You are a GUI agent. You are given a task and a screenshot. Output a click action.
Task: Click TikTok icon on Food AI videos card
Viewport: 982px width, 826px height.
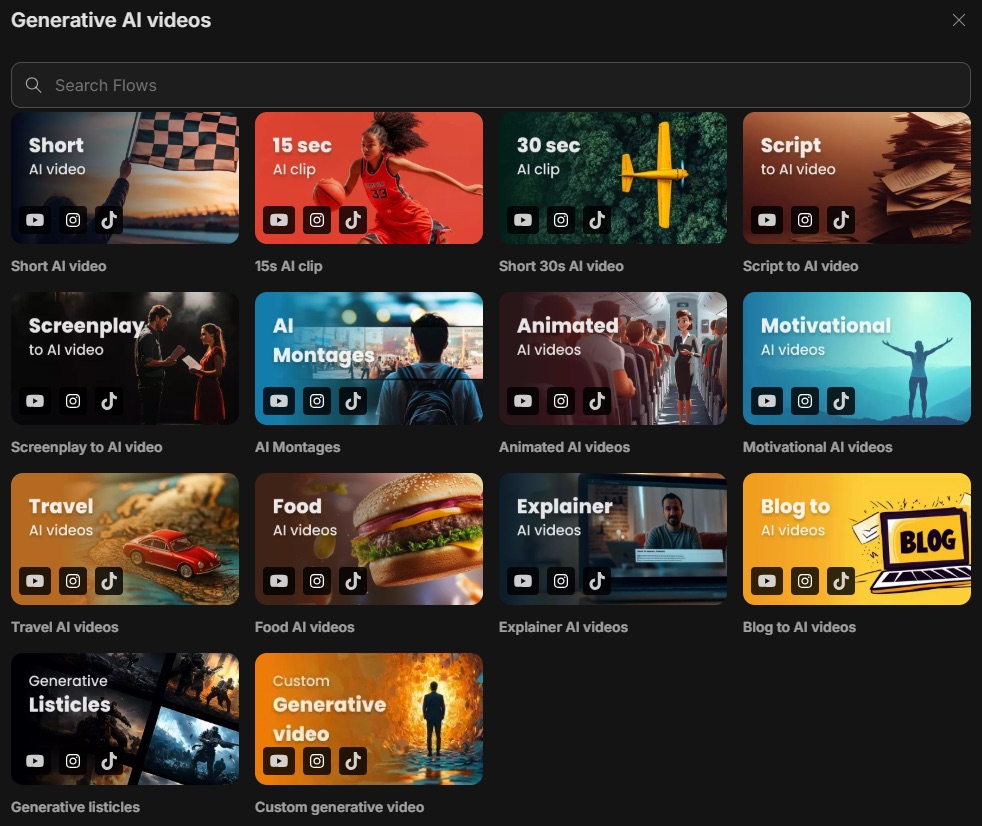click(x=353, y=581)
